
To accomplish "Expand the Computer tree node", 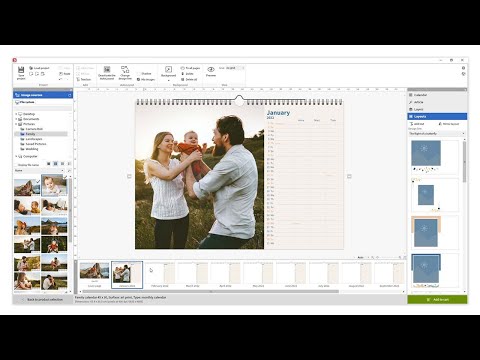I will (16, 156).
